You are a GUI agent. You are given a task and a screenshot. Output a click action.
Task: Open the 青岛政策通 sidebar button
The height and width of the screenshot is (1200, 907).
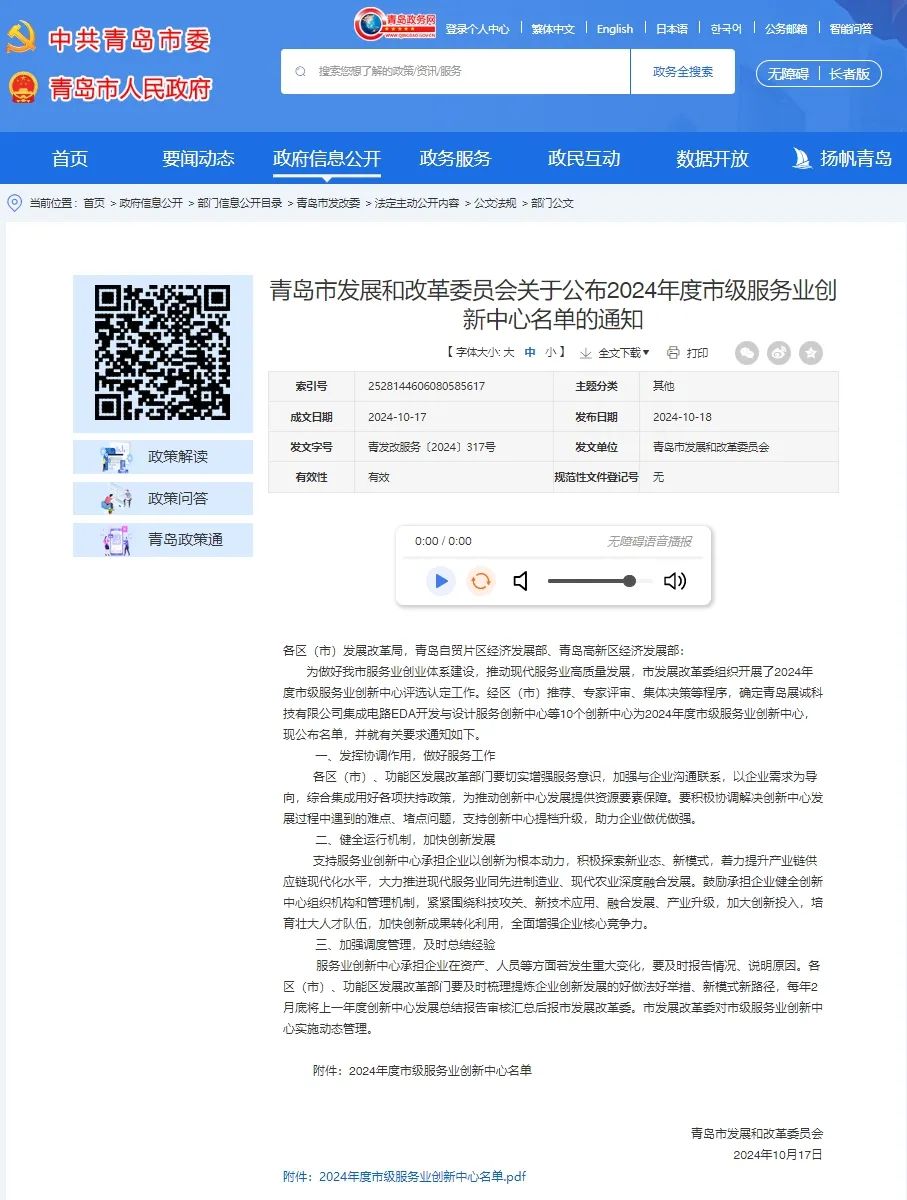tap(163, 540)
